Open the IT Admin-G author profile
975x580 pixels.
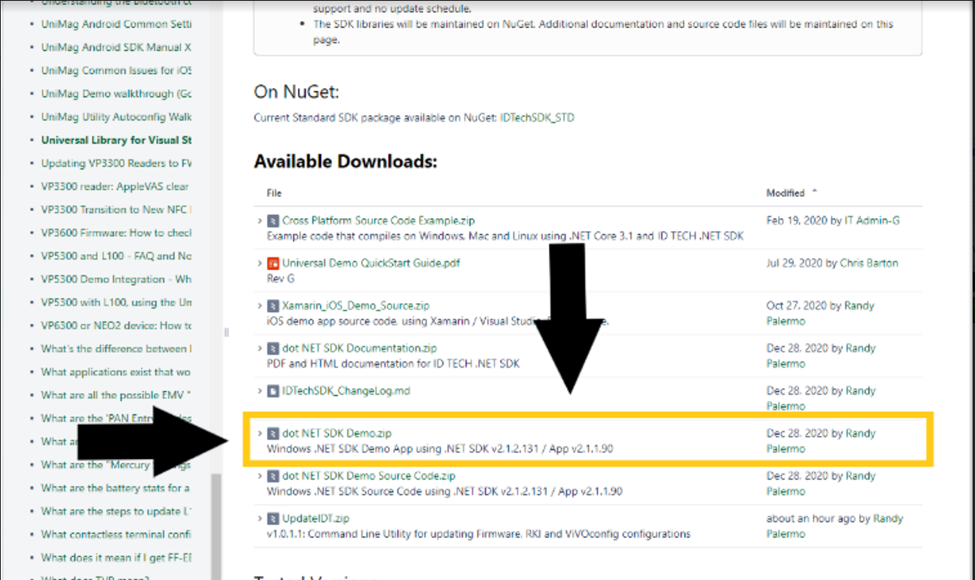[x=871, y=221]
